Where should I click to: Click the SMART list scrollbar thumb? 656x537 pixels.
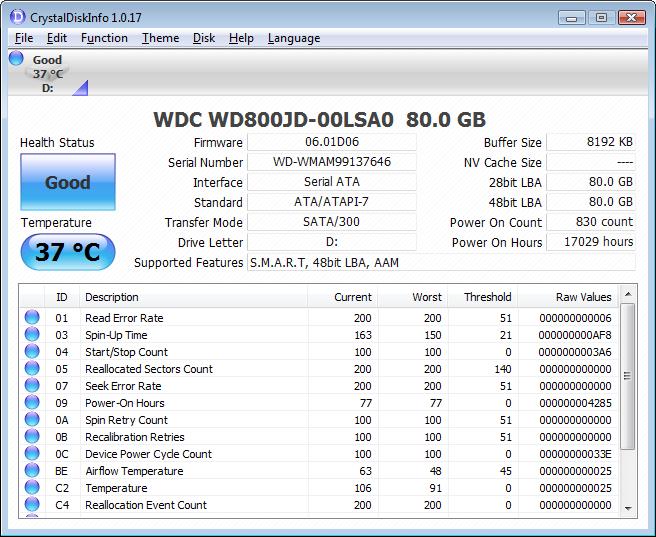[x=628, y=376]
